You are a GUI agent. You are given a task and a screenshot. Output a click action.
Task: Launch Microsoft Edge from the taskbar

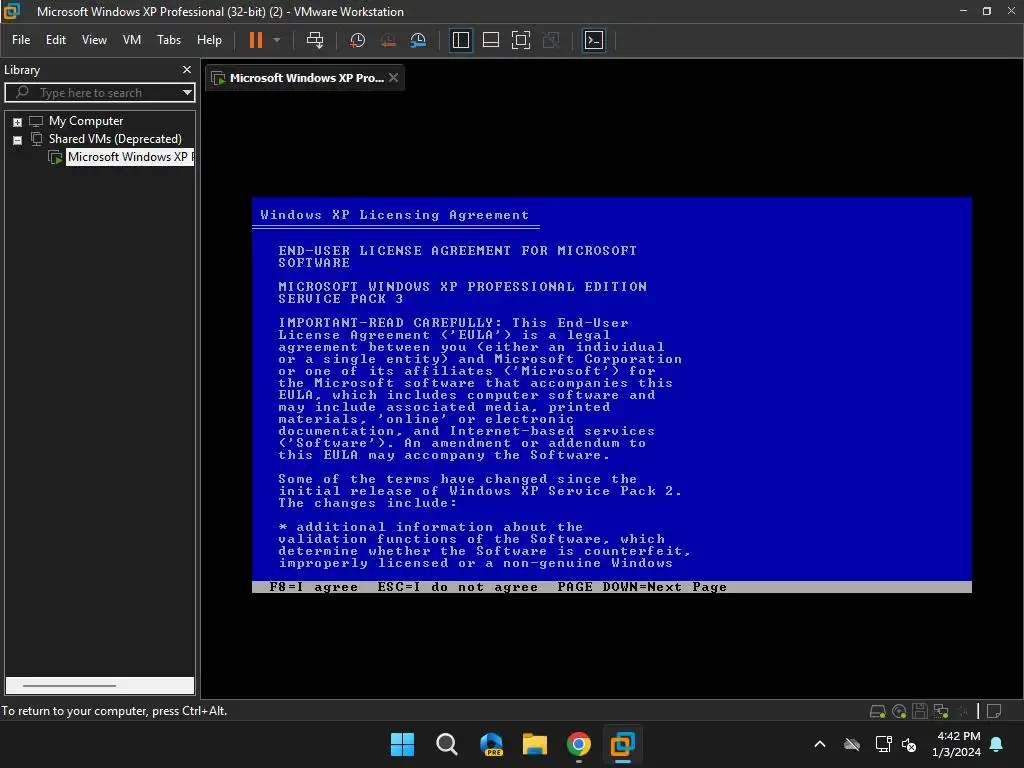point(491,744)
